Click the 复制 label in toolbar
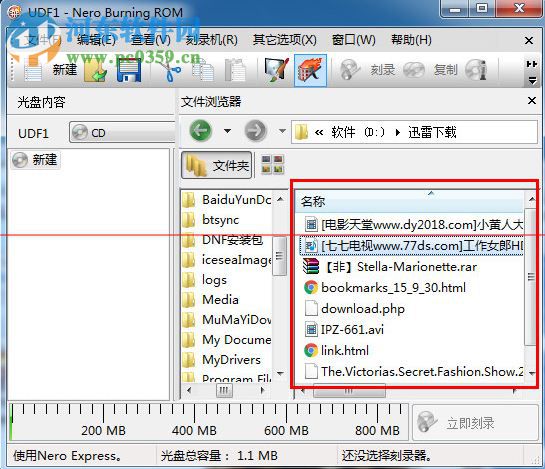This screenshot has width=545, height=469. click(x=445, y=70)
